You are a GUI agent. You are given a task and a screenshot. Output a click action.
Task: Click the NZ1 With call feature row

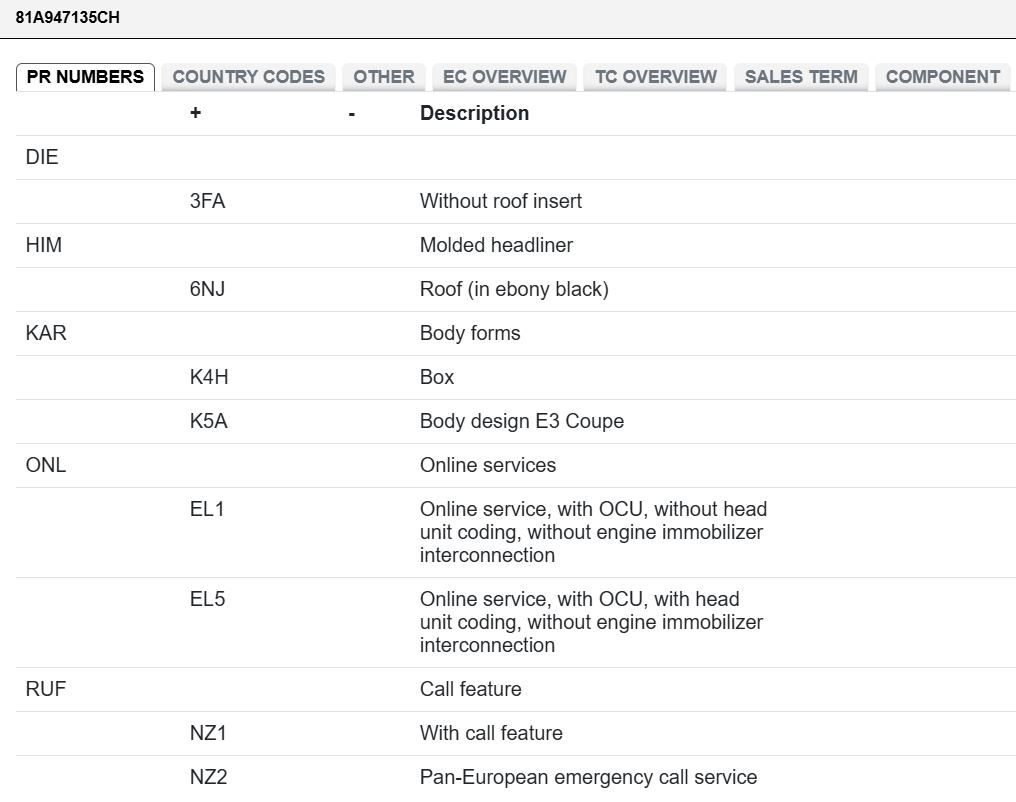[516, 733]
